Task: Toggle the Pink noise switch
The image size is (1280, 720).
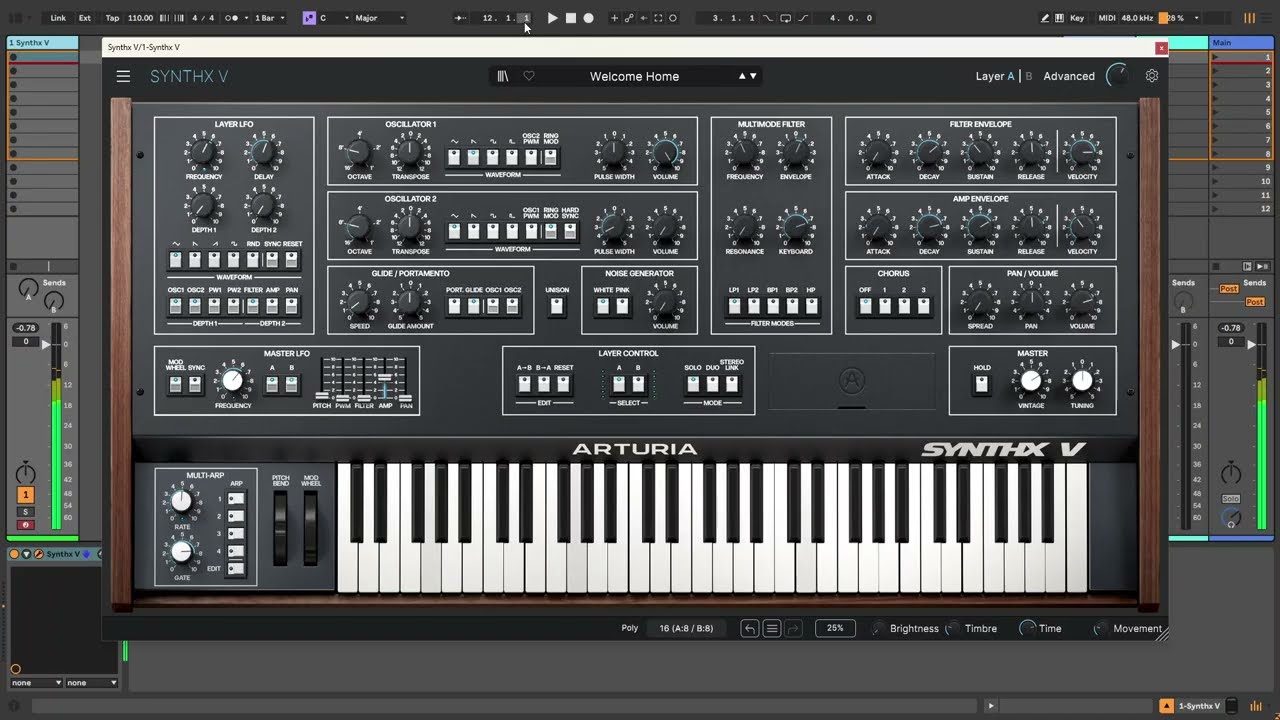Action: click(x=622, y=305)
